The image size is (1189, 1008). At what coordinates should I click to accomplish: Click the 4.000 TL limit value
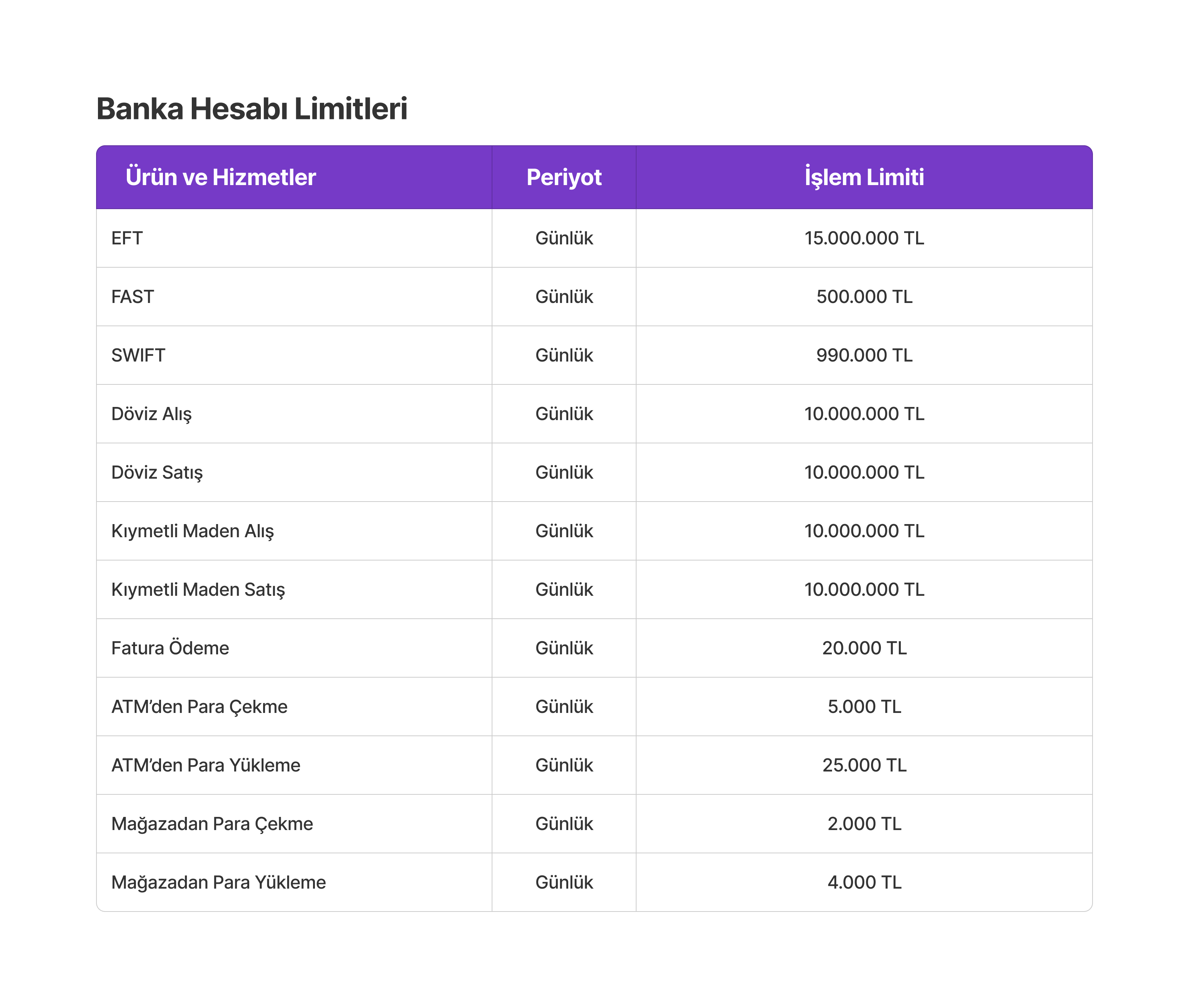pos(864,882)
